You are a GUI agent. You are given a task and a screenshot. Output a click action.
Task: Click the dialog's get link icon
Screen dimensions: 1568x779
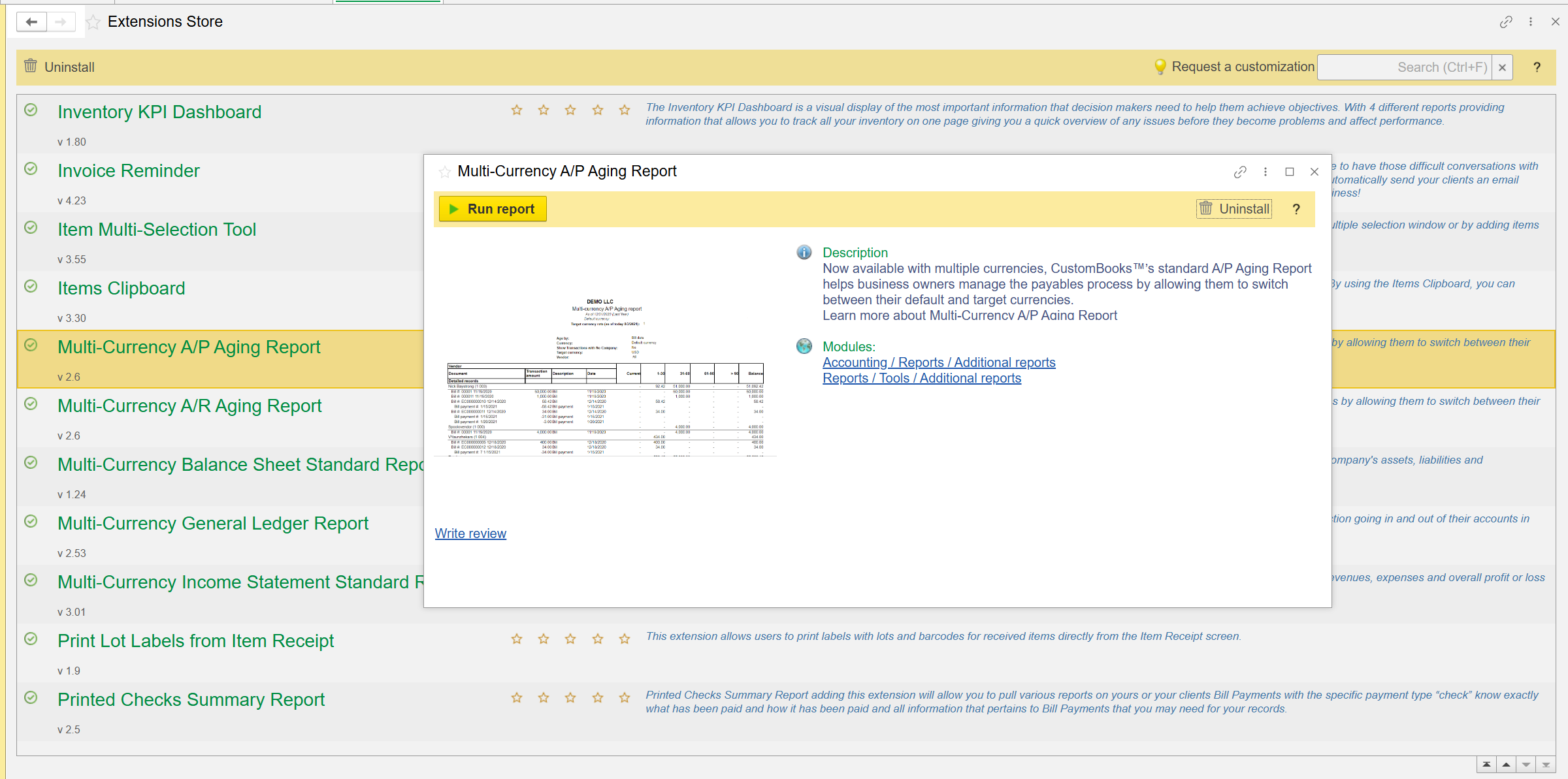pos(1240,172)
